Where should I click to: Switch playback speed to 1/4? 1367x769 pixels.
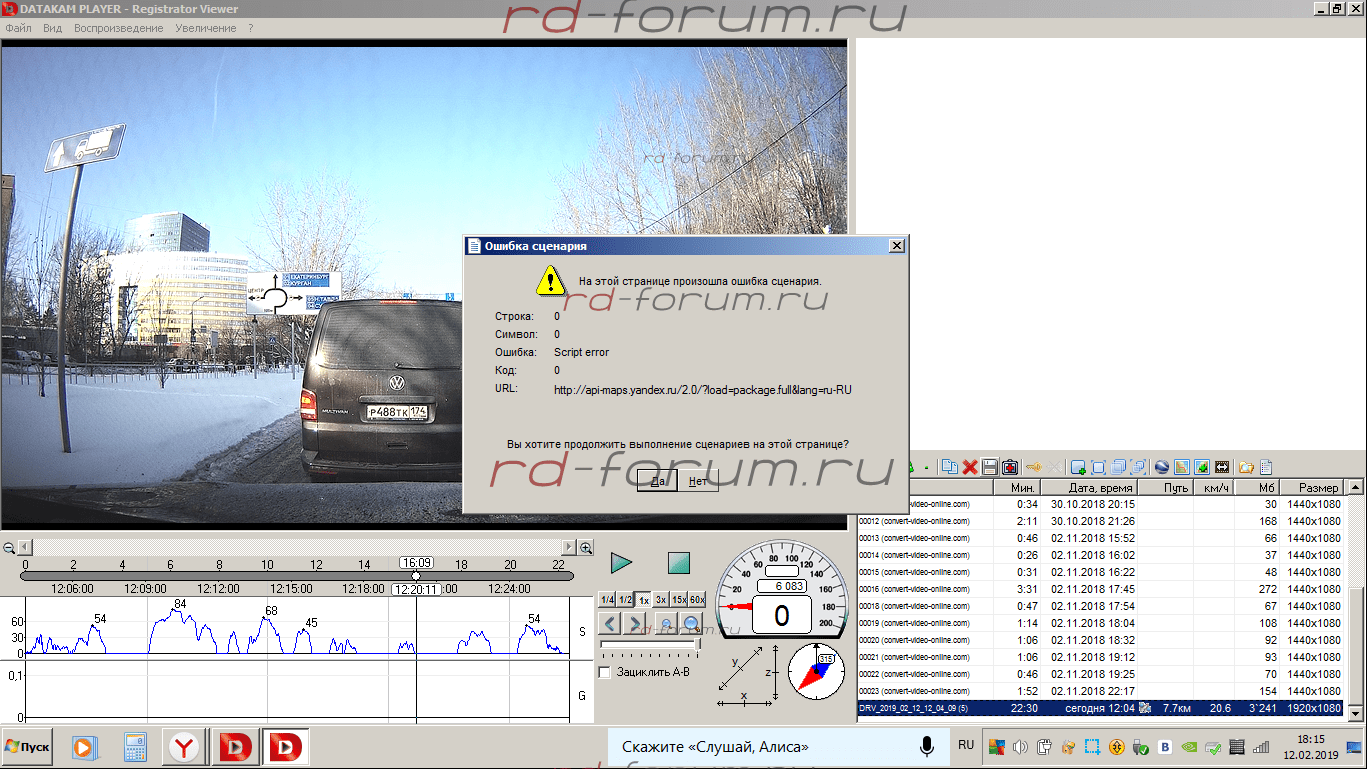pos(606,599)
